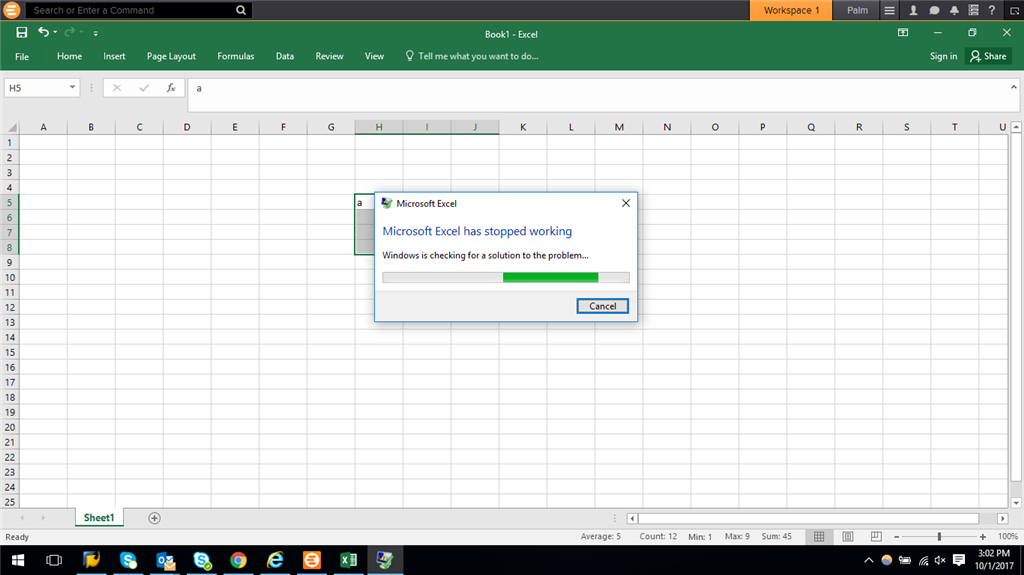Open the undo history dropdown arrow
Viewport: 1024px width, 575px height.
coord(56,32)
